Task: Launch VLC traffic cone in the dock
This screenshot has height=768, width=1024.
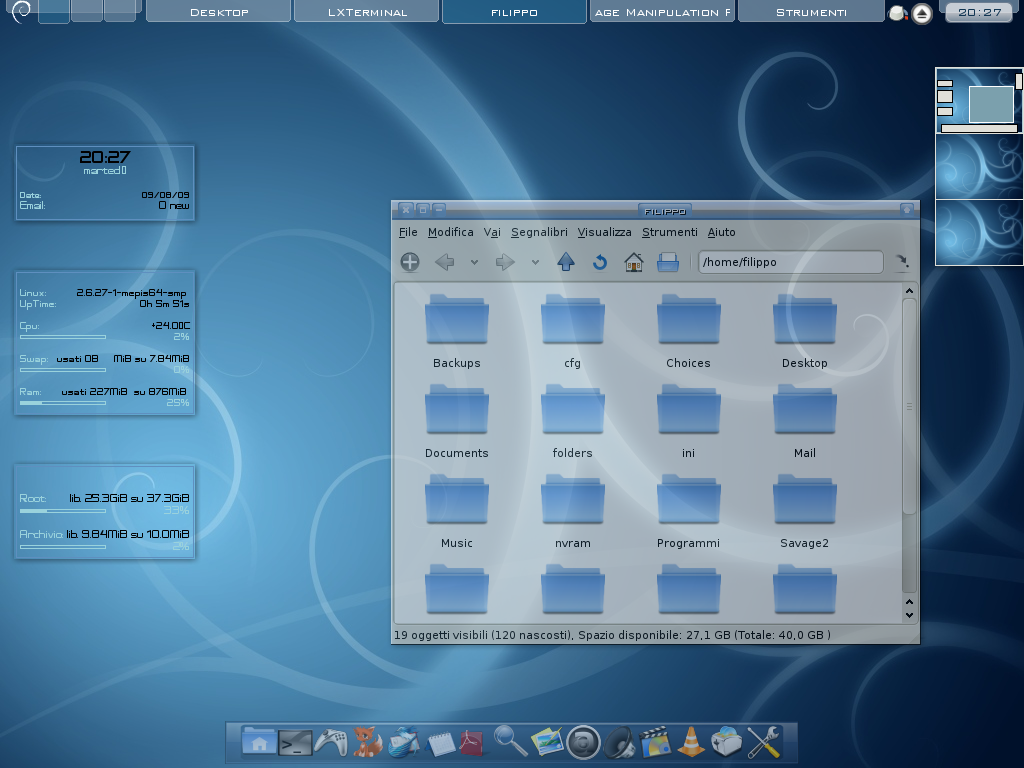Action: (691, 742)
